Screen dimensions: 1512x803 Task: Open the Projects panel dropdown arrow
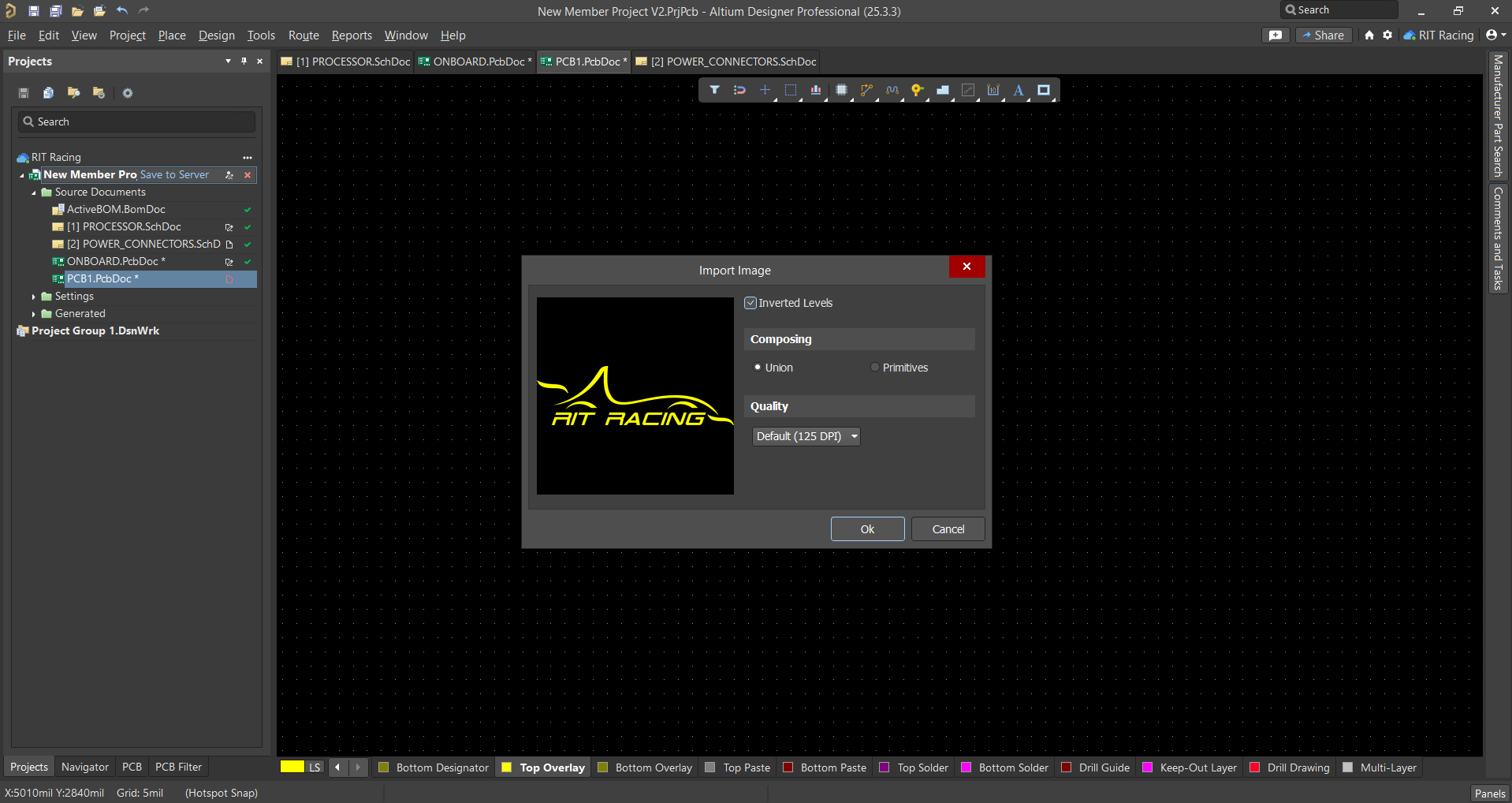228,61
